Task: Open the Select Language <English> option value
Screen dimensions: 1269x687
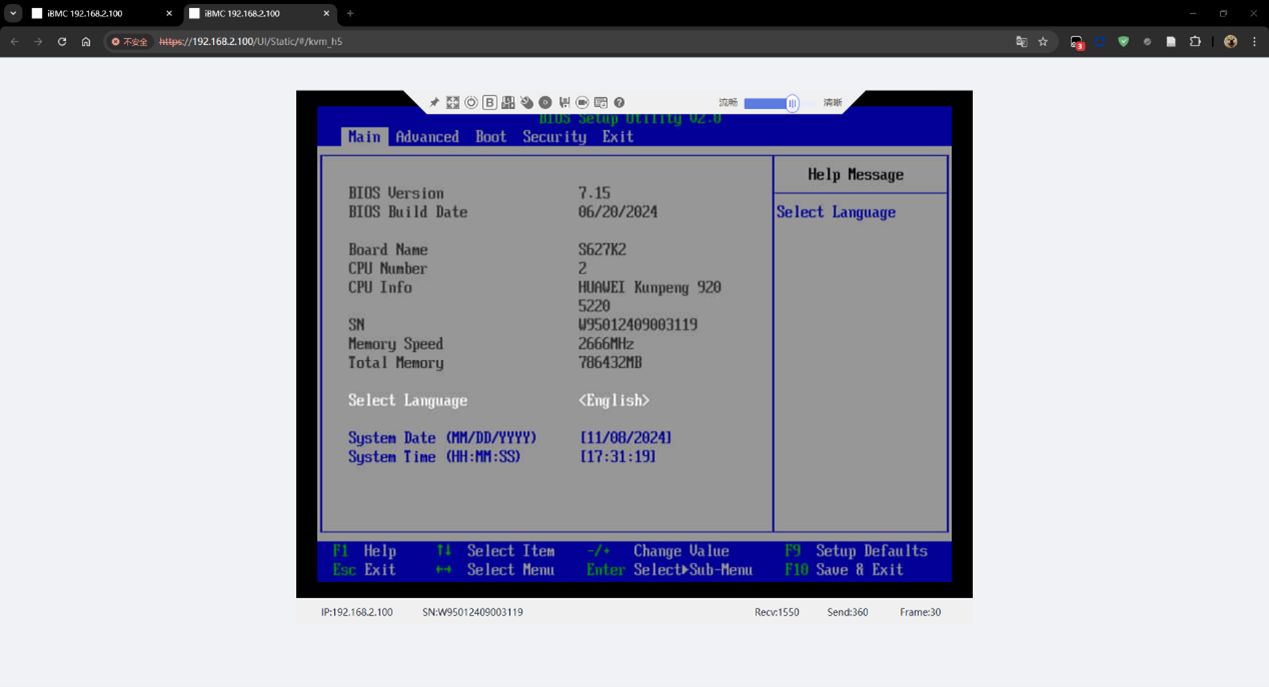Action: [614, 400]
